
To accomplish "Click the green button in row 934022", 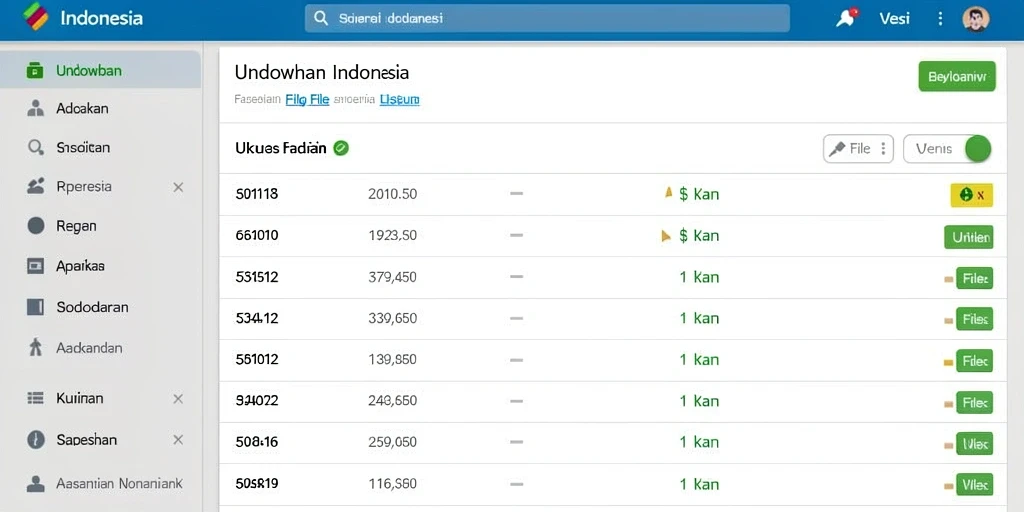I will pos(974,402).
